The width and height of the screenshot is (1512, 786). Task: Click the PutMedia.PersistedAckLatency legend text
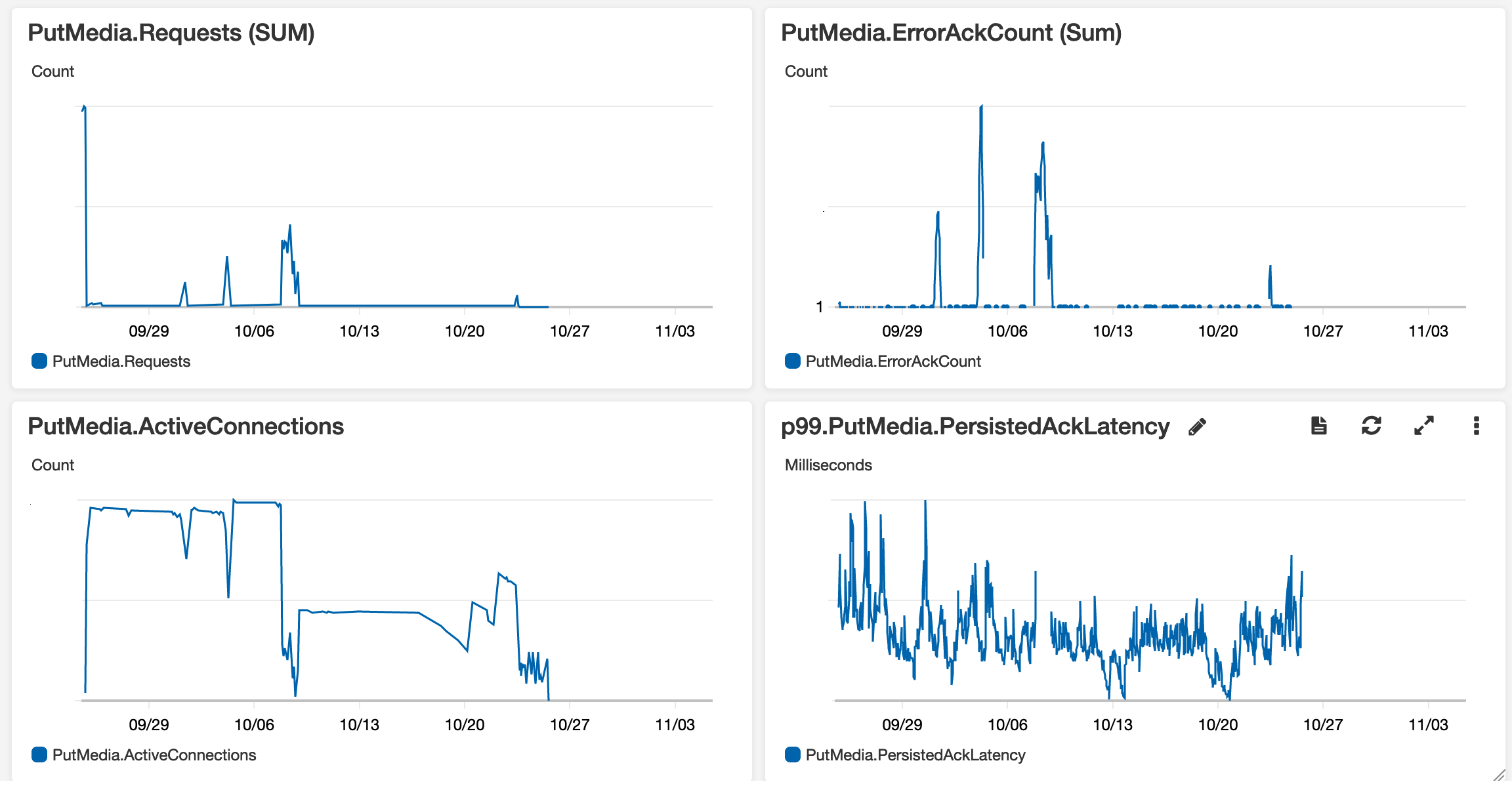pyautogui.click(x=915, y=755)
